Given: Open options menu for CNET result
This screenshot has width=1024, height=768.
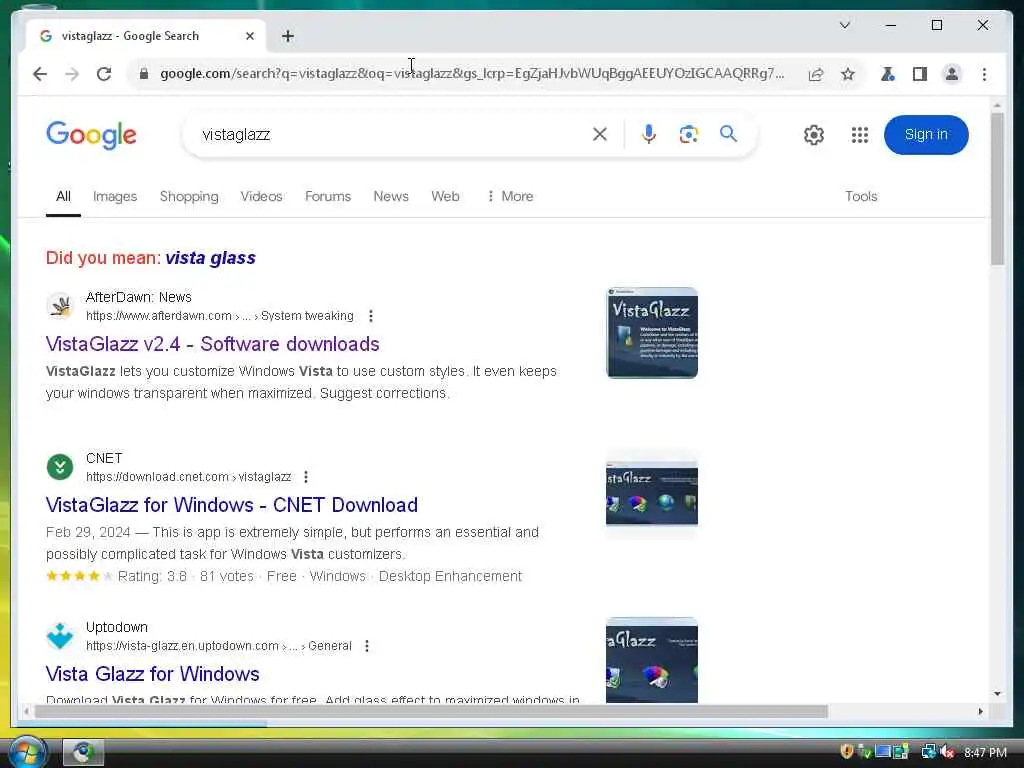Looking at the screenshot, I should (306, 477).
